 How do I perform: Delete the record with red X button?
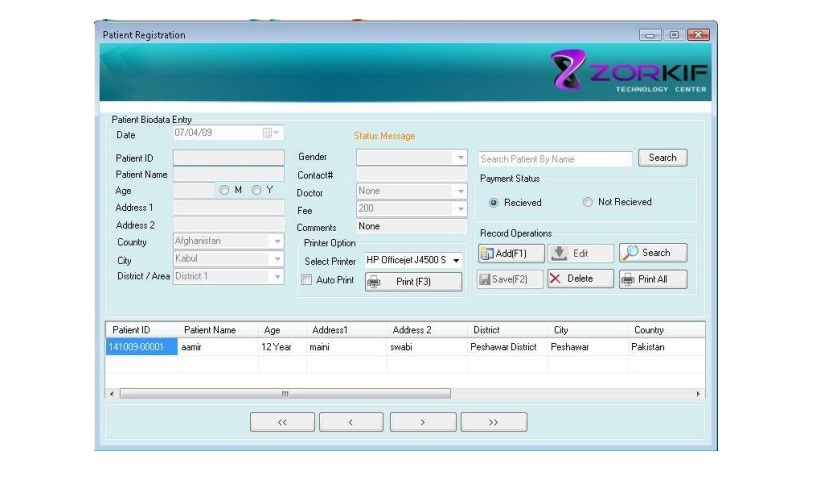click(580, 278)
